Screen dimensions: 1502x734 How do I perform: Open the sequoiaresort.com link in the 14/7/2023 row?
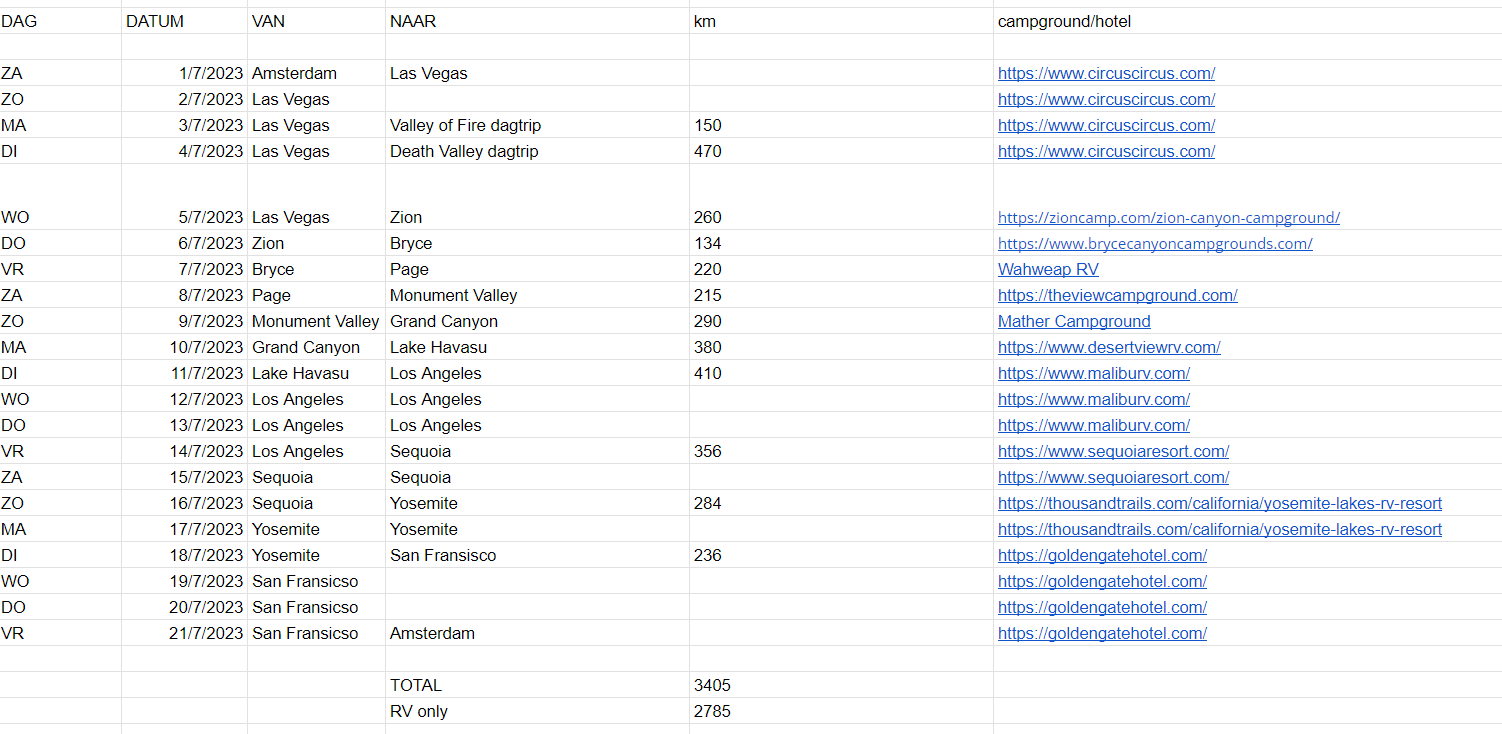1113,452
